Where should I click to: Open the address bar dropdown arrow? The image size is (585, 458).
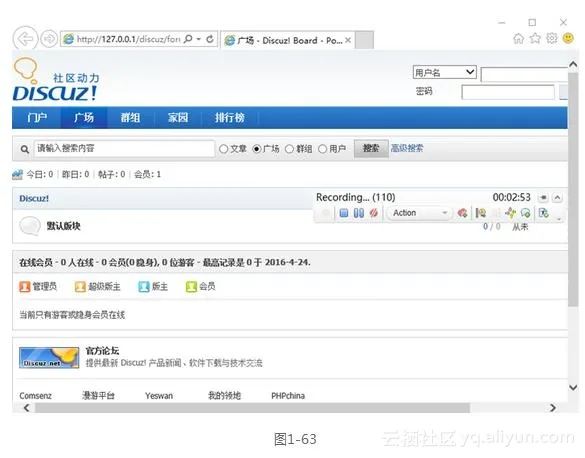(x=199, y=39)
